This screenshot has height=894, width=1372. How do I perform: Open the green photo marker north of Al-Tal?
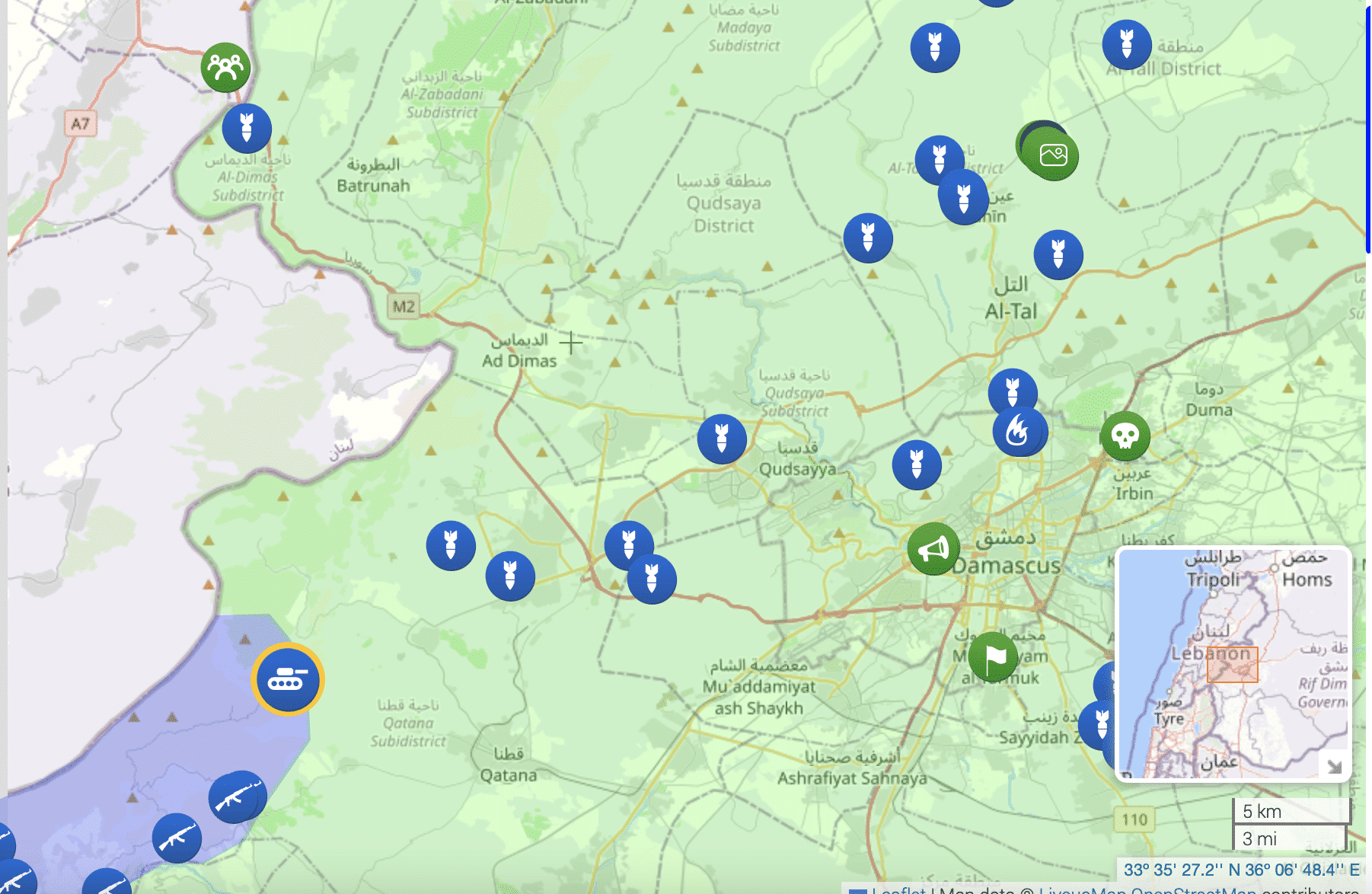coord(1052,155)
